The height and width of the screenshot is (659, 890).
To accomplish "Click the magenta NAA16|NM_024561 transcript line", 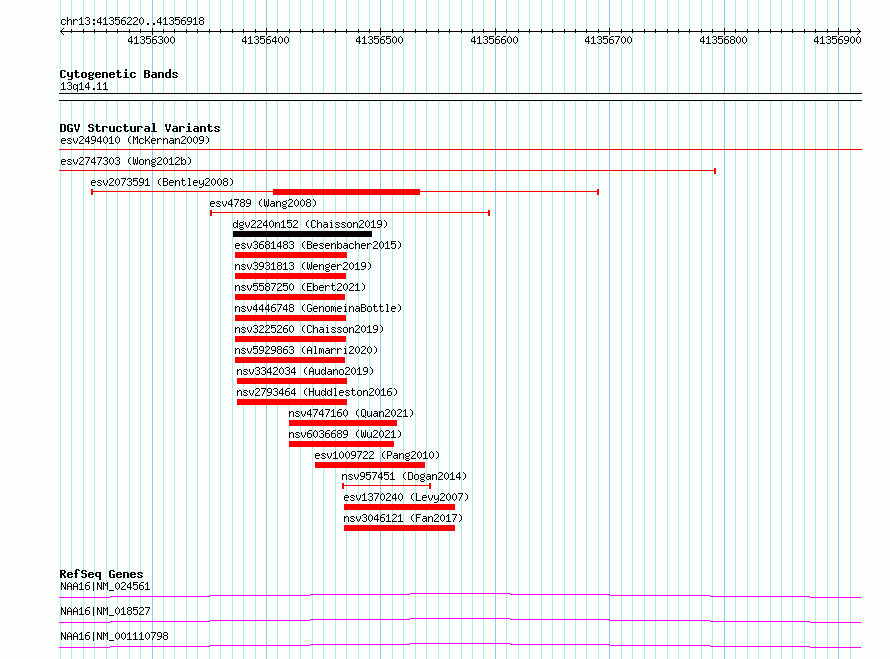I will point(460,595).
